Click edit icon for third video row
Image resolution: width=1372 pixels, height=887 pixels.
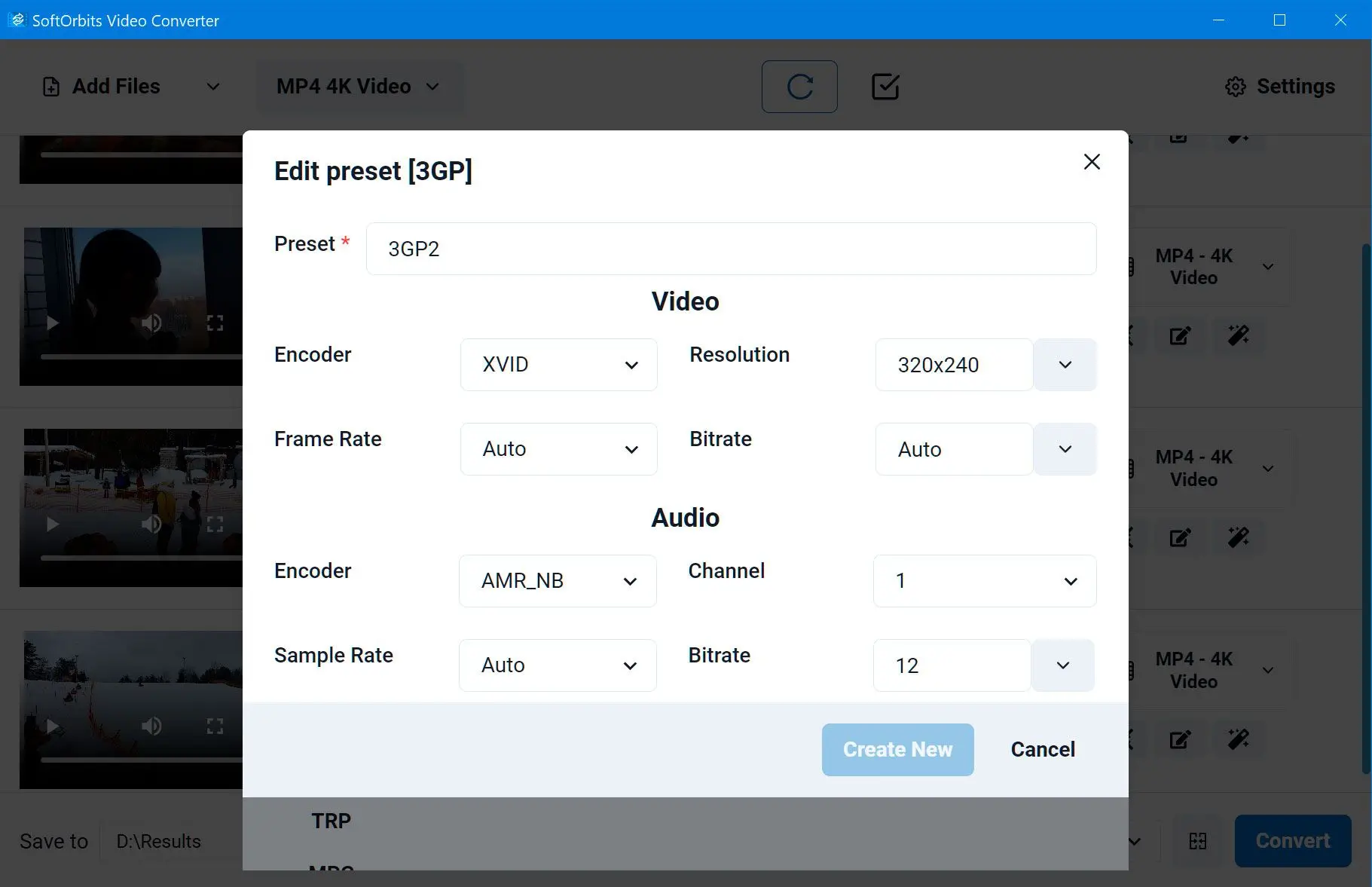(x=1180, y=537)
